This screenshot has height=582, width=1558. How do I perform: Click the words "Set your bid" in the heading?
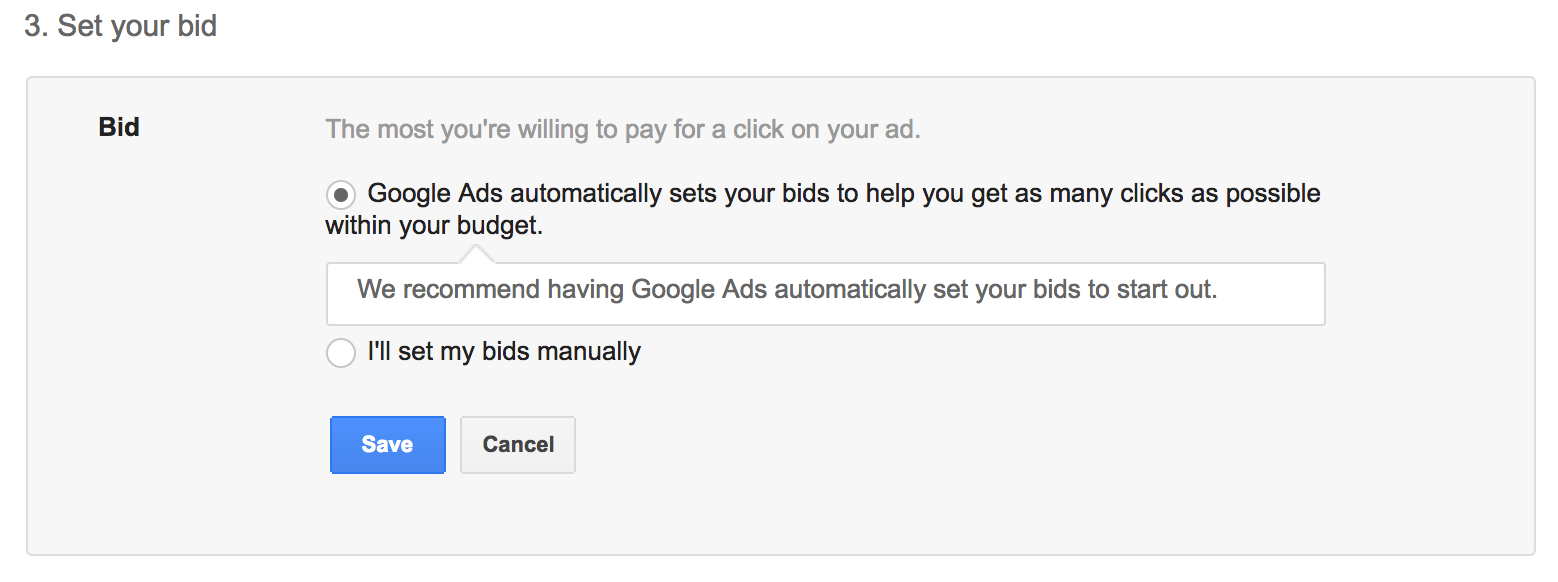(x=137, y=26)
